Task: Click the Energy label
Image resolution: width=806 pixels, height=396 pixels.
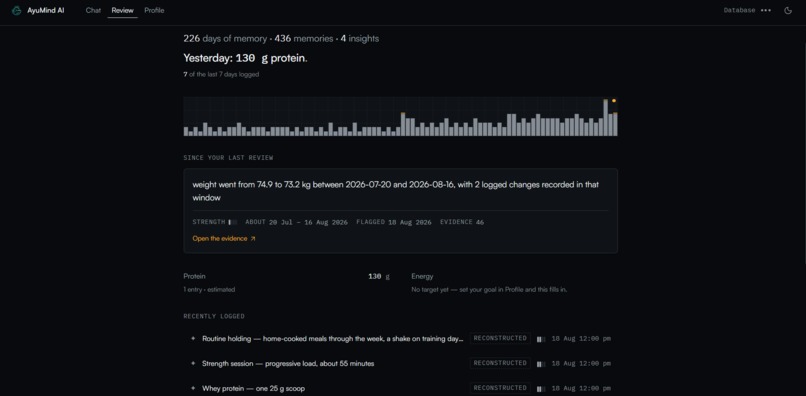Action: [x=422, y=276]
